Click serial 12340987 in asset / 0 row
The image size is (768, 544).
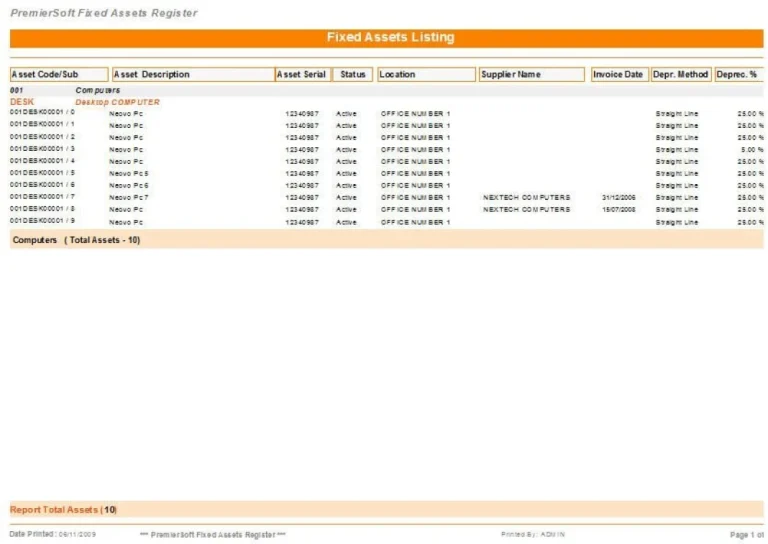302,114
